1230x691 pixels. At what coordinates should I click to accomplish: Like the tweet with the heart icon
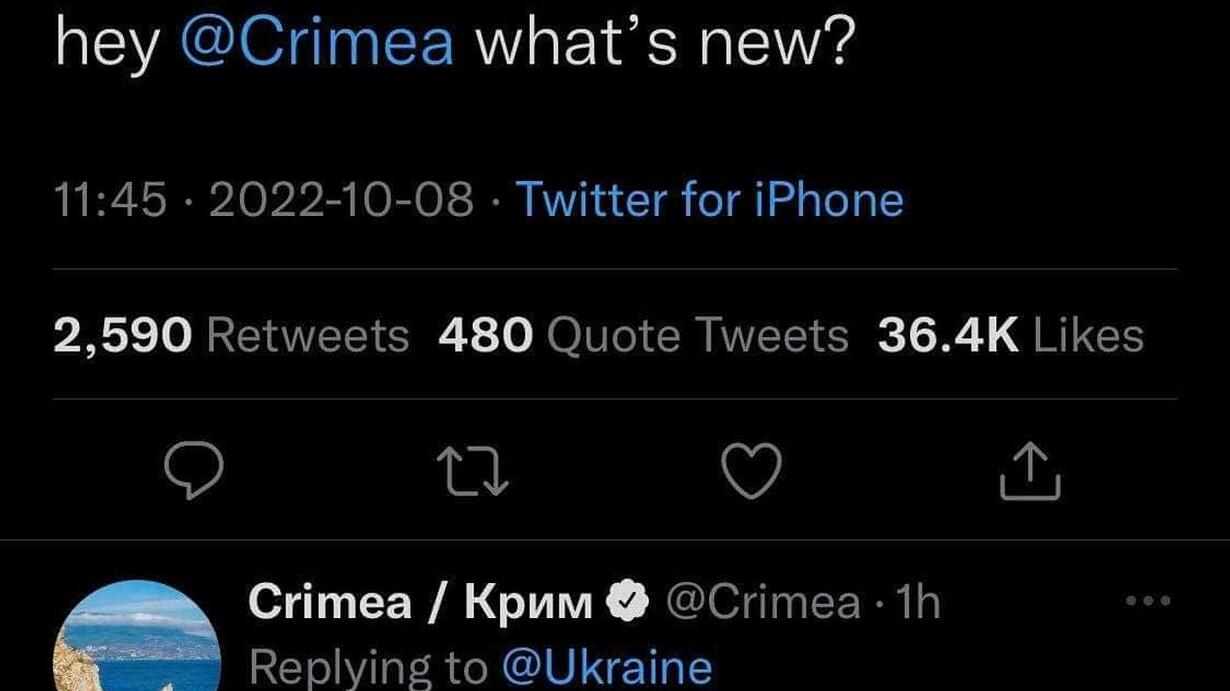[x=750, y=472]
